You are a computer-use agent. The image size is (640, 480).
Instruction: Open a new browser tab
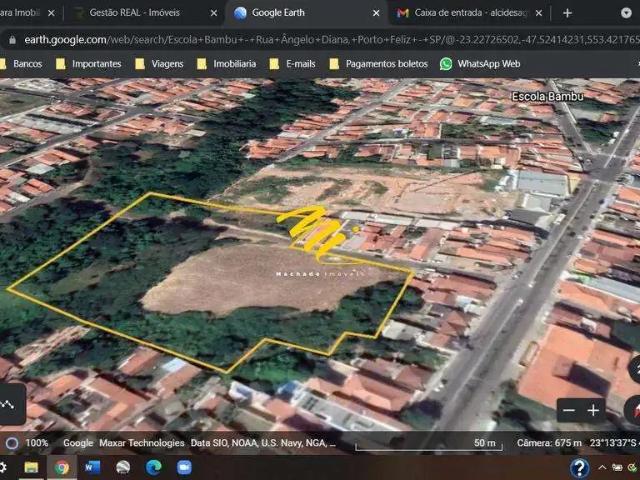coord(567,13)
